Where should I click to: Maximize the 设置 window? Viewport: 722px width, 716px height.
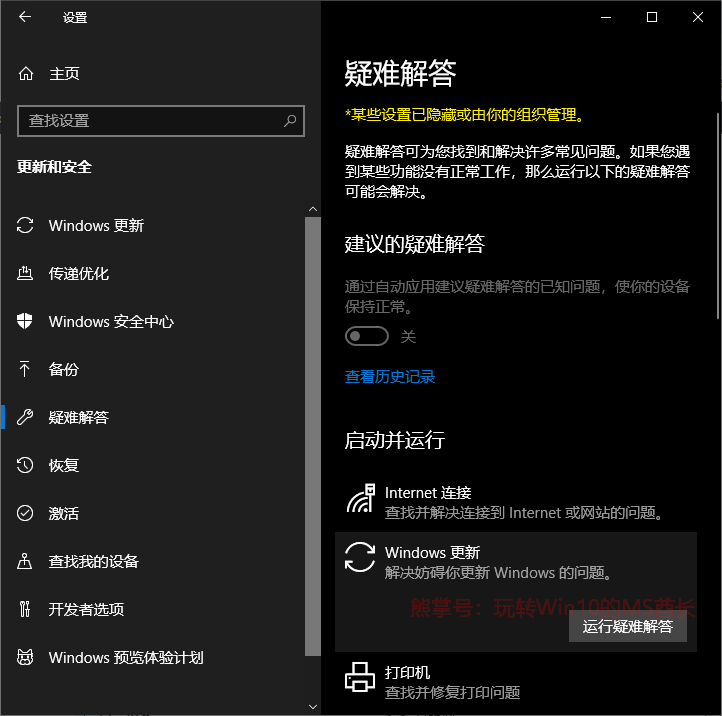coord(652,17)
